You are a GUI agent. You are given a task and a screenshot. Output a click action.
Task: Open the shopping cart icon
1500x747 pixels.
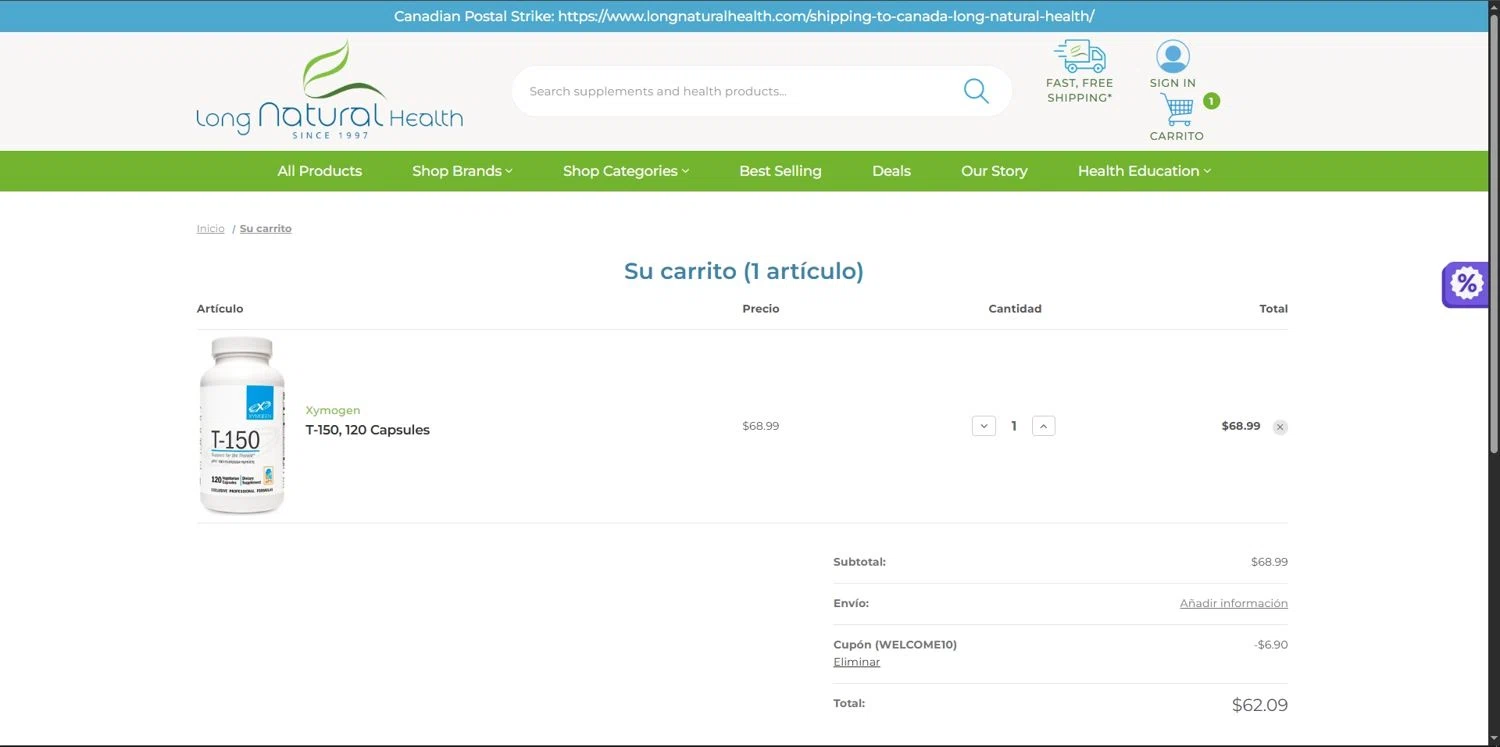point(1177,109)
